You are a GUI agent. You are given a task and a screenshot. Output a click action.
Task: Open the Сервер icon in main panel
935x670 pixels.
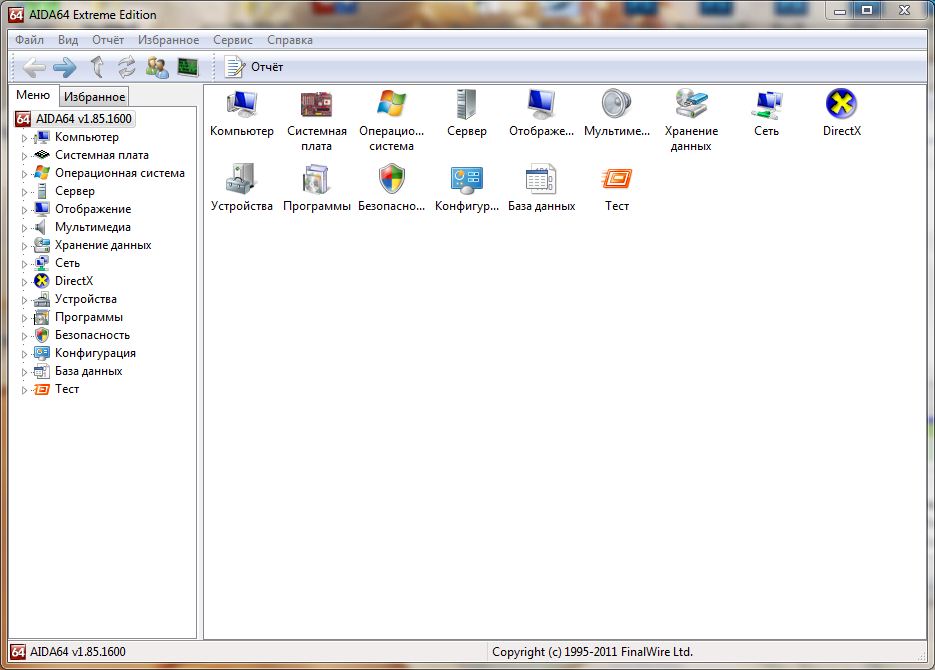coord(466,105)
